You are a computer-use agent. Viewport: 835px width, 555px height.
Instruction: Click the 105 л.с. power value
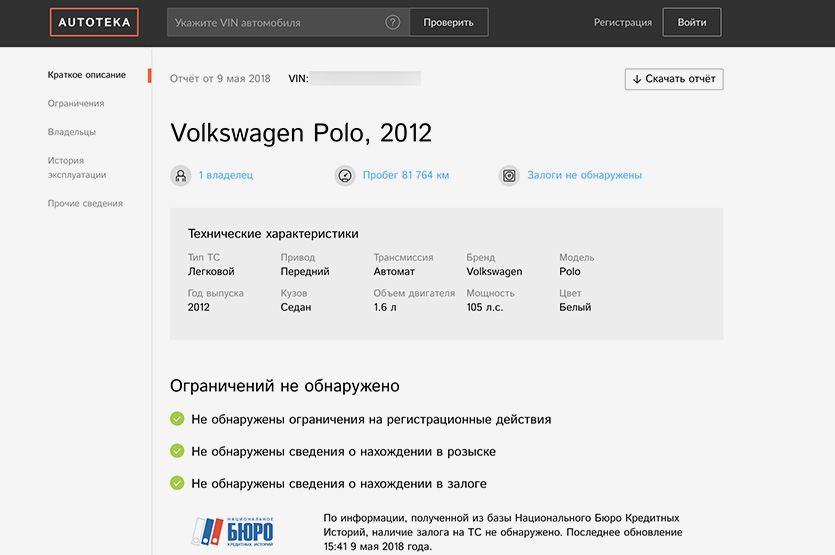(x=485, y=307)
